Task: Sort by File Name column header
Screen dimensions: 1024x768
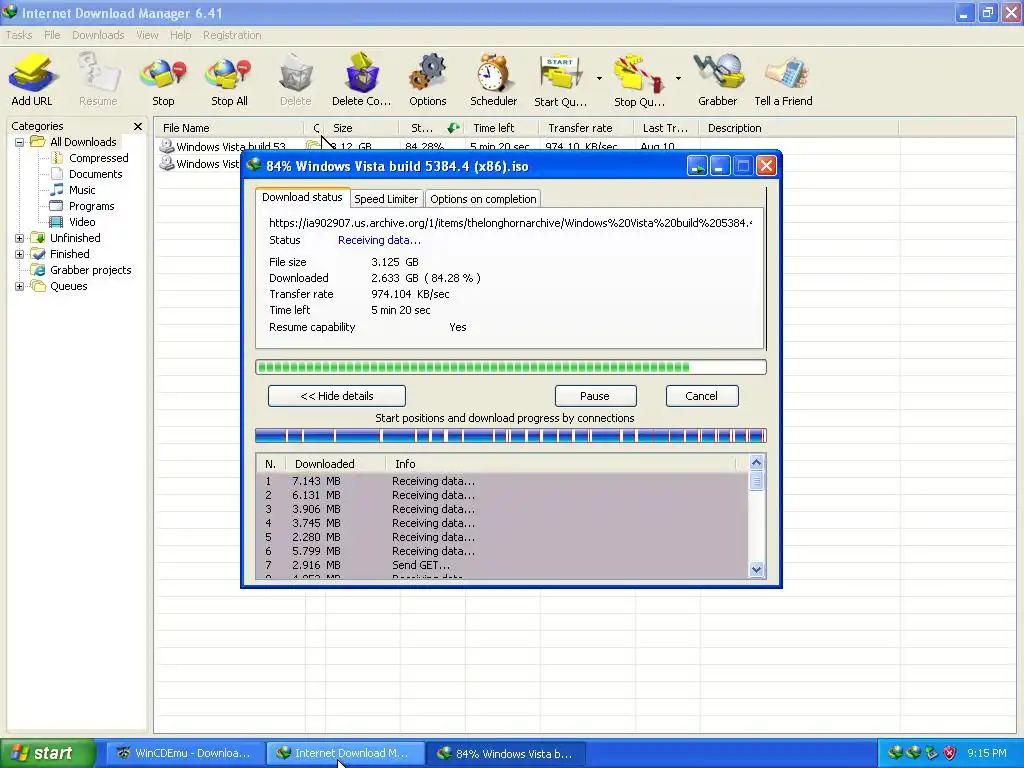Action: (229, 128)
